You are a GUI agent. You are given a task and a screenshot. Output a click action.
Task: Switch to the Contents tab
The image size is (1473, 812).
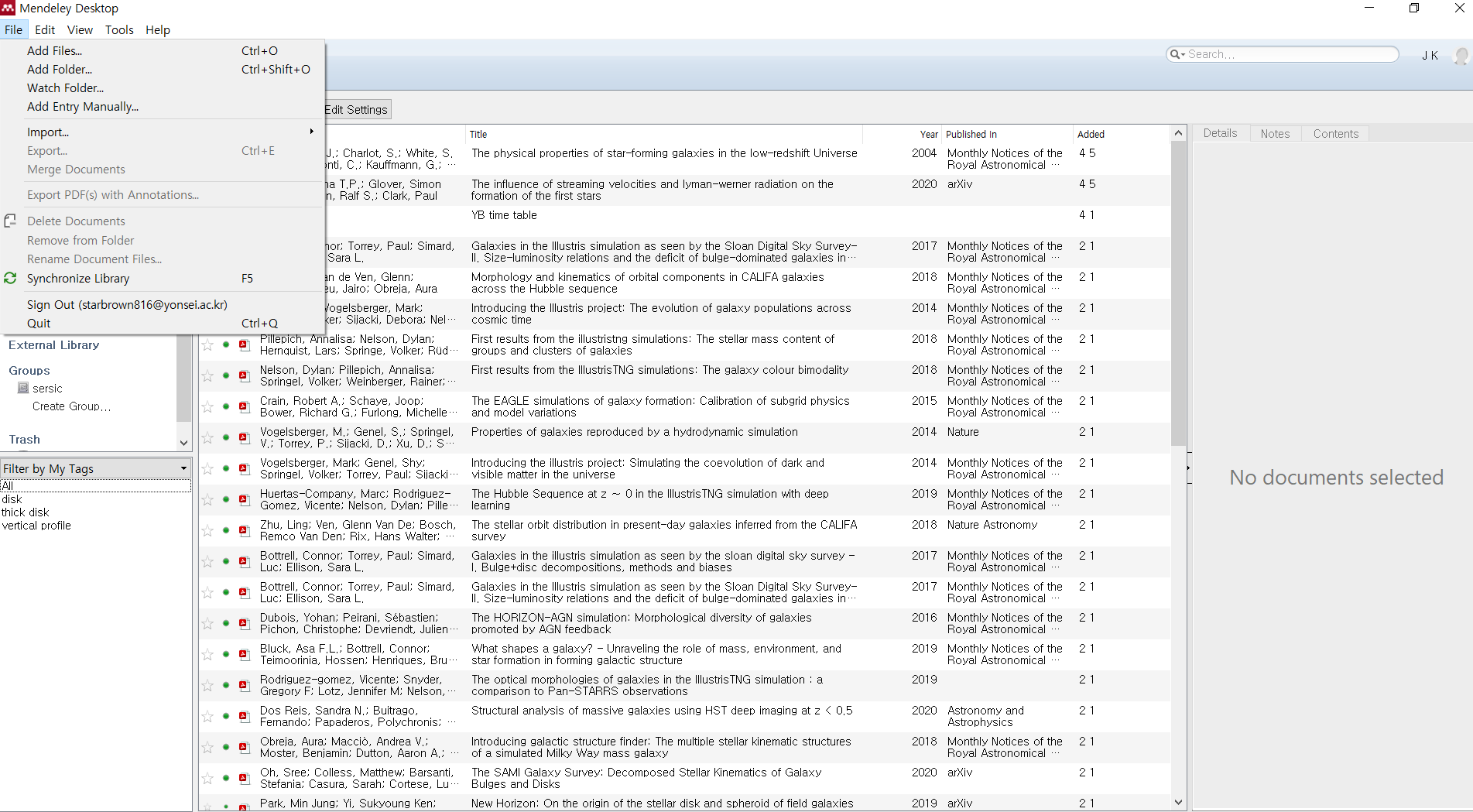tap(1335, 133)
